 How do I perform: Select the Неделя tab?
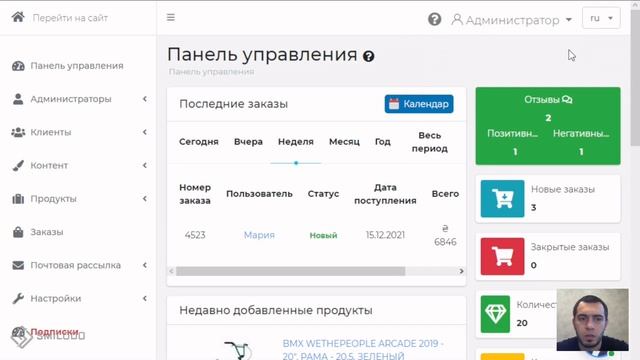click(296, 142)
